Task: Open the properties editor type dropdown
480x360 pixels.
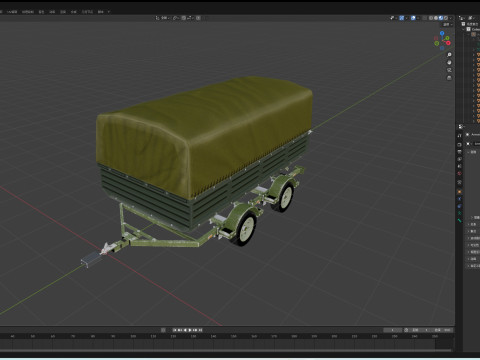Action: 461,127
